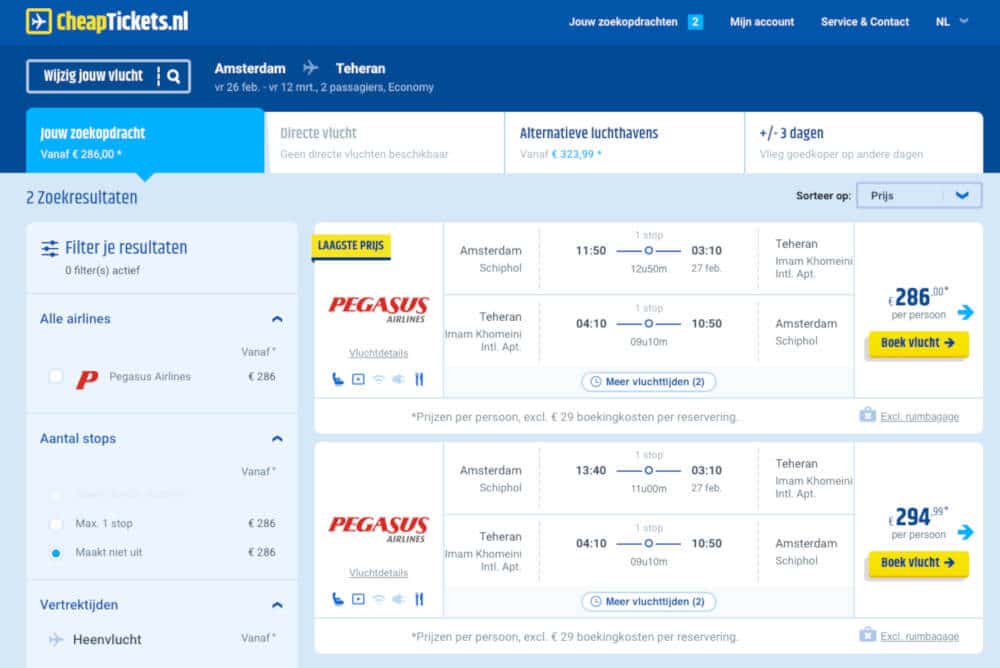
Task: Click the blue arrow next to the €294 price
Action: pyautogui.click(x=966, y=531)
